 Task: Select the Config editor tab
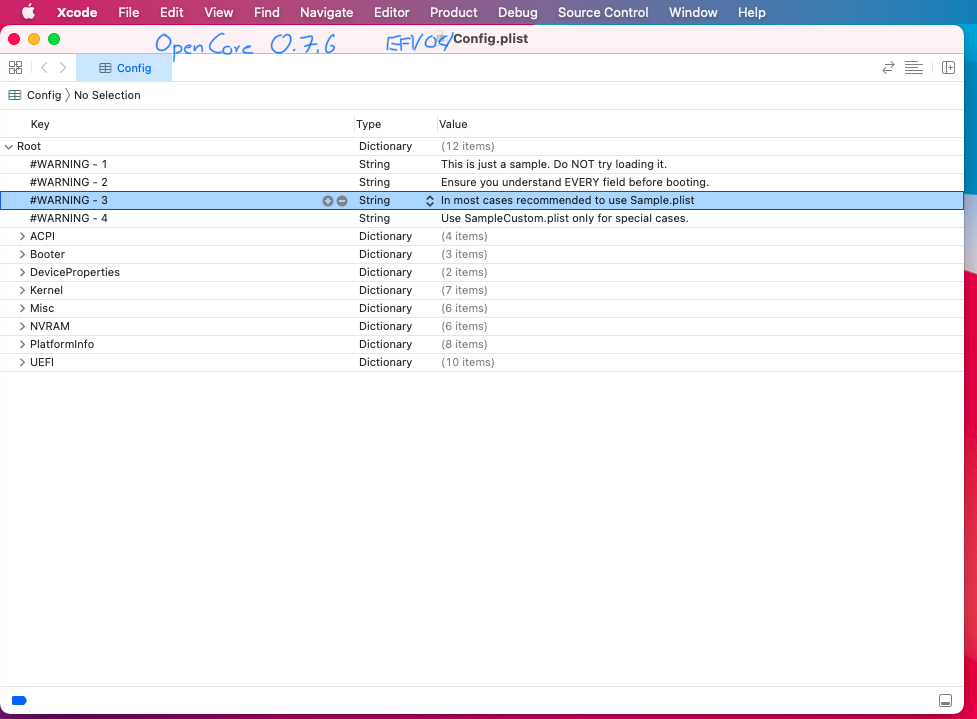pos(124,68)
